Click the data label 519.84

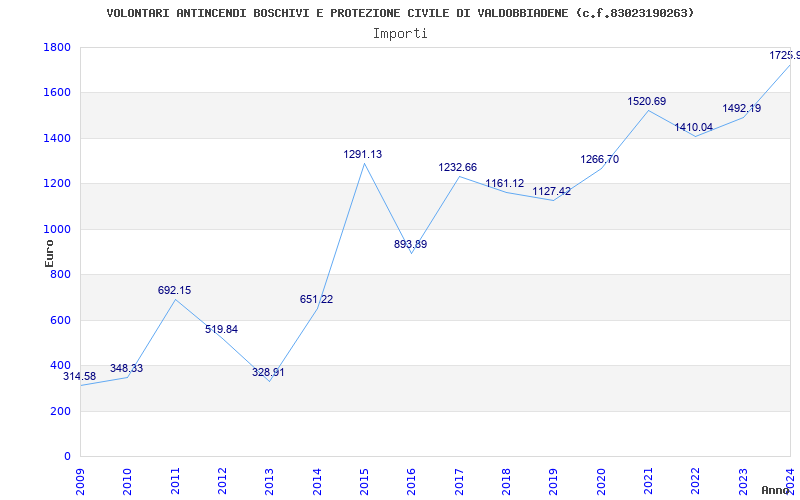(221, 330)
